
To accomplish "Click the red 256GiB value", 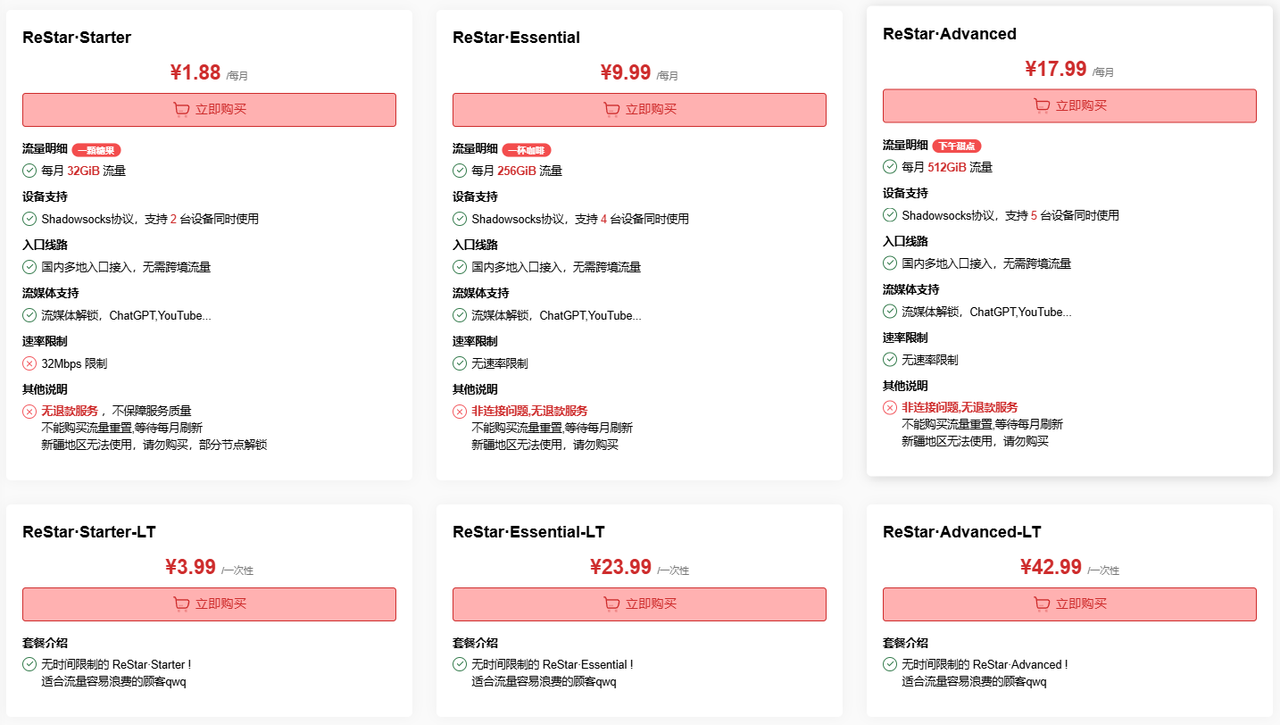I will (516, 171).
